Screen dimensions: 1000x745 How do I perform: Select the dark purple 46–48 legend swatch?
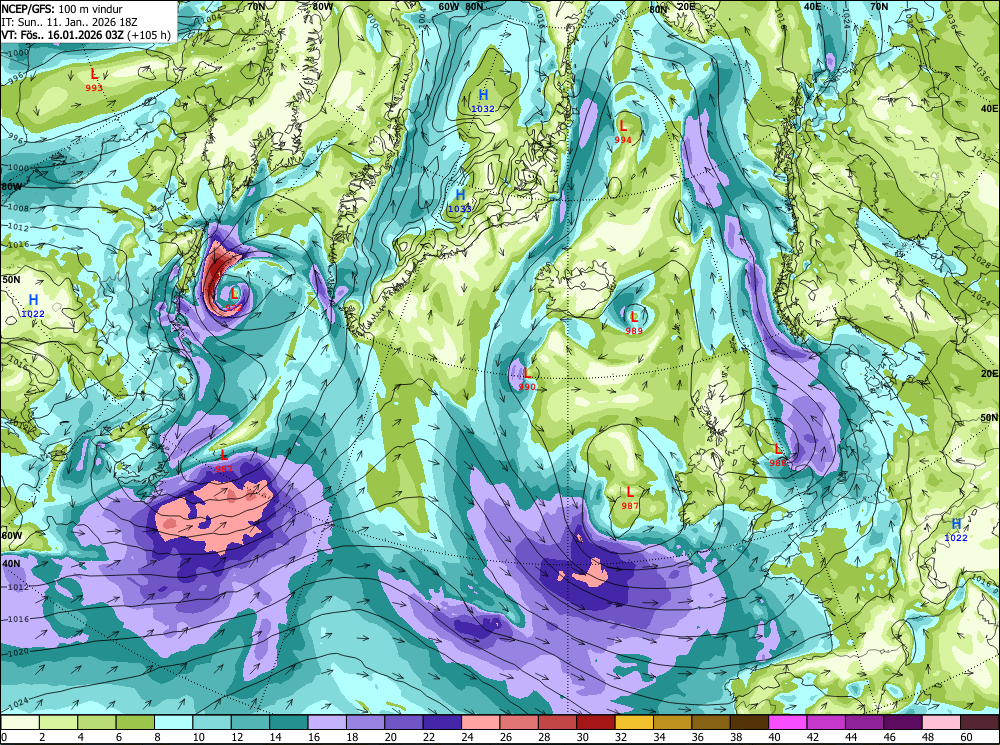tap(903, 722)
